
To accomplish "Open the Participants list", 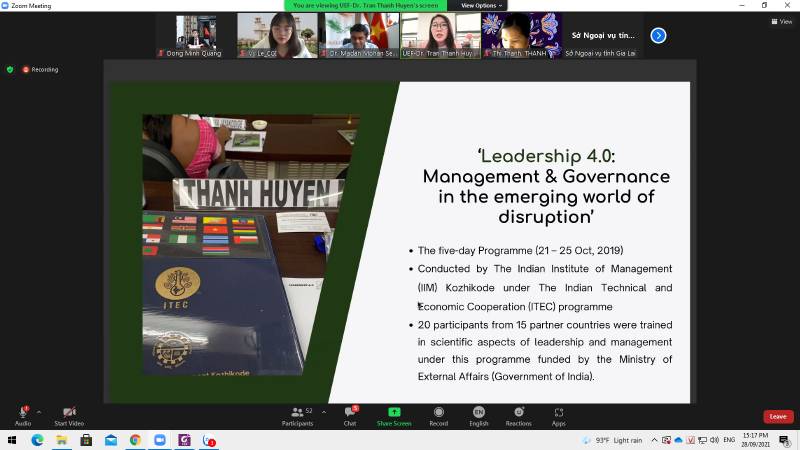I will click(x=296, y=415).
